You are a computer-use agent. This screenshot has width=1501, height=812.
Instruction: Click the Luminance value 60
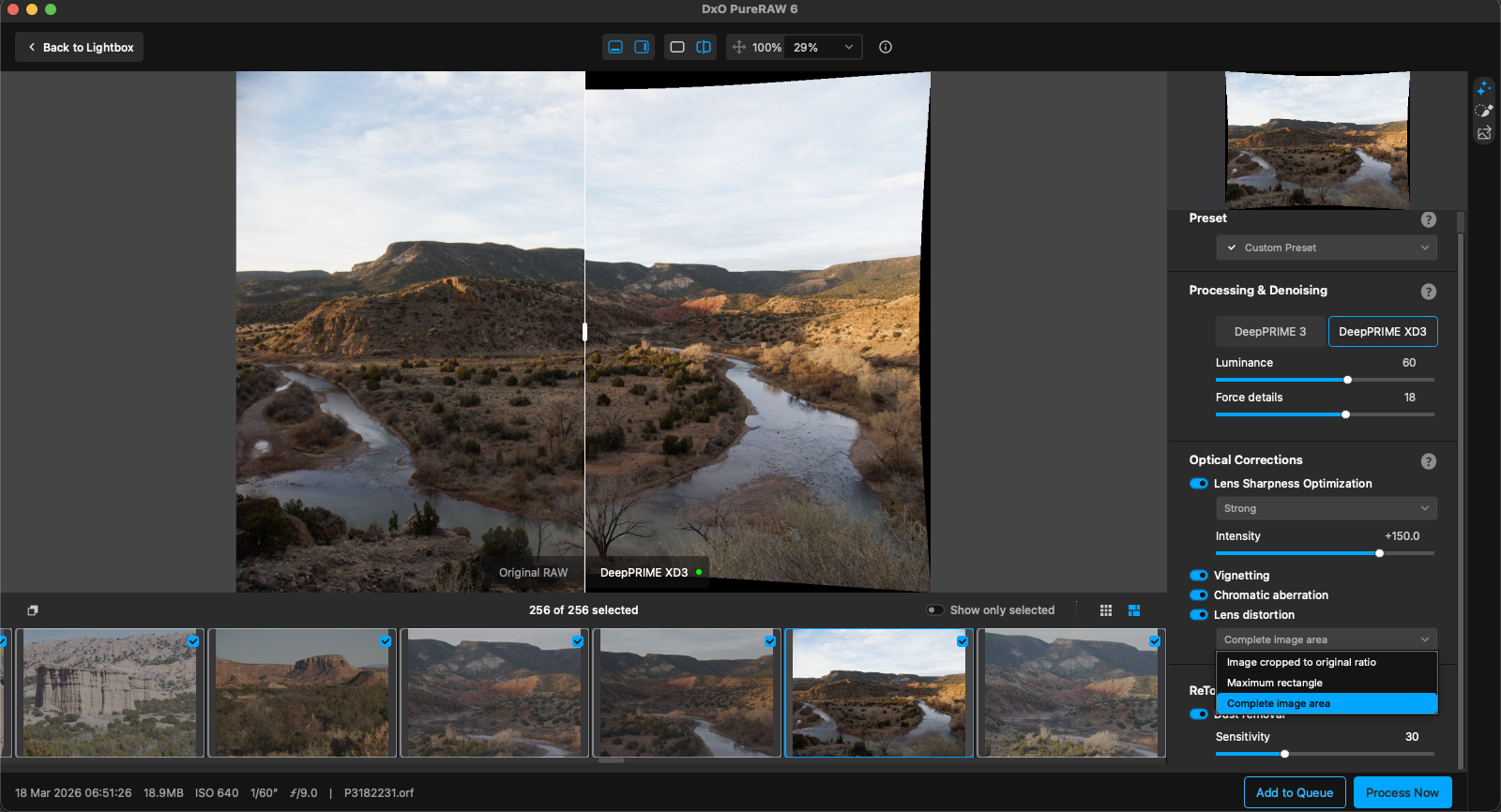coord(1409,363)
